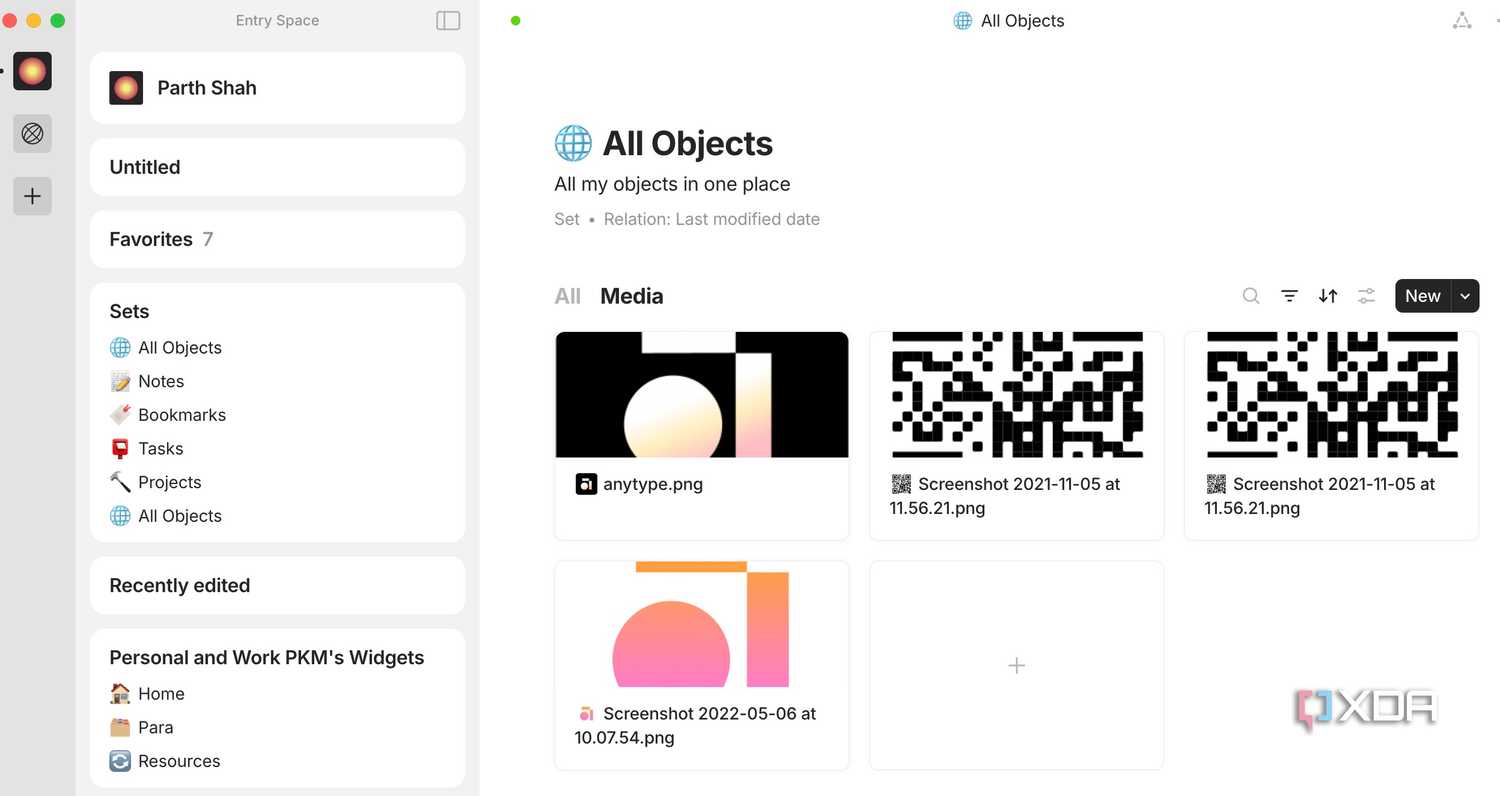The image size is (1500, 796).
Task: Collapse the Sets widget header
Action: click(129, 311)
